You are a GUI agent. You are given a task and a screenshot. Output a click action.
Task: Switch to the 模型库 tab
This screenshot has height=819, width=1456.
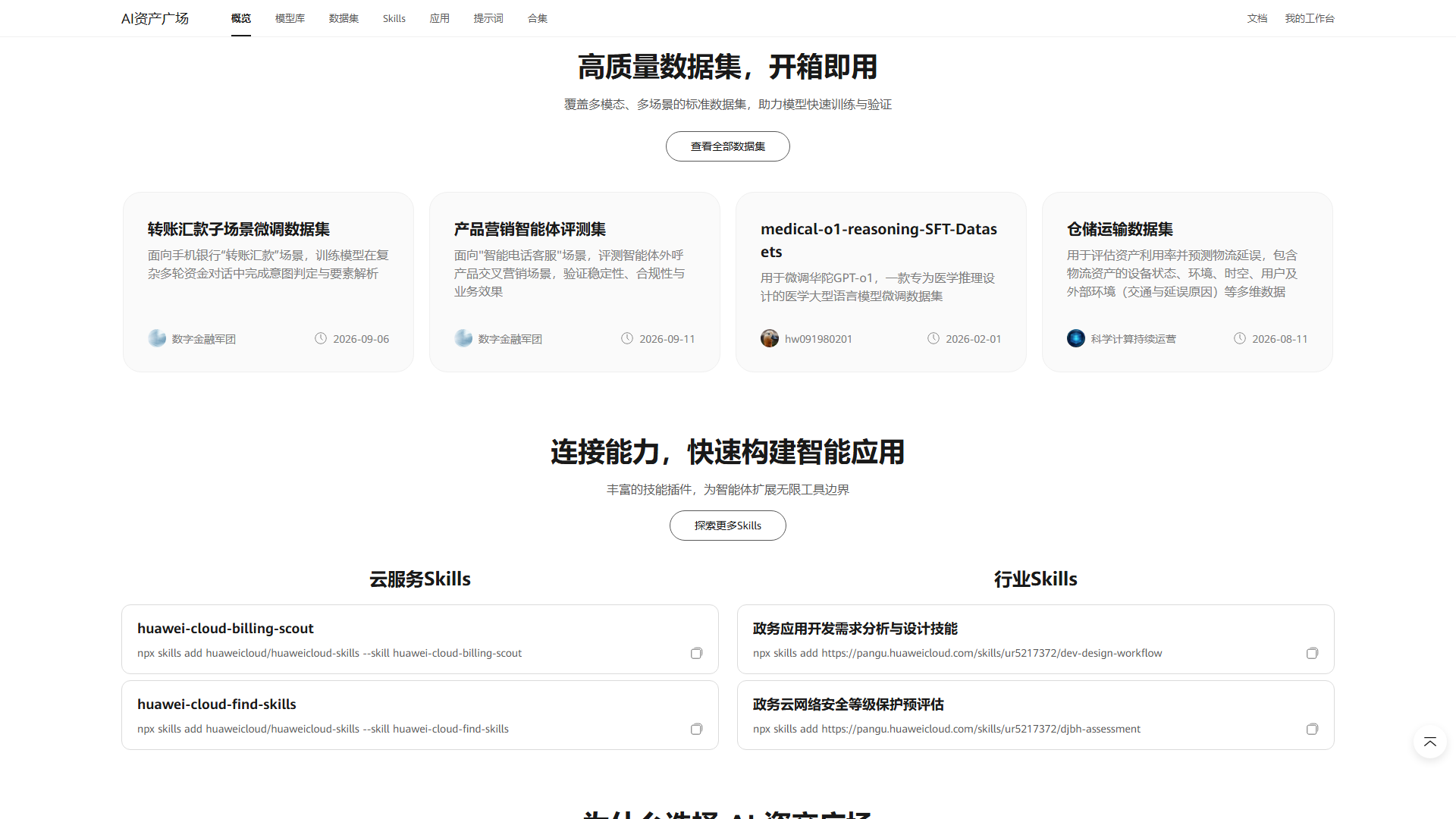[x=290, y=18]
